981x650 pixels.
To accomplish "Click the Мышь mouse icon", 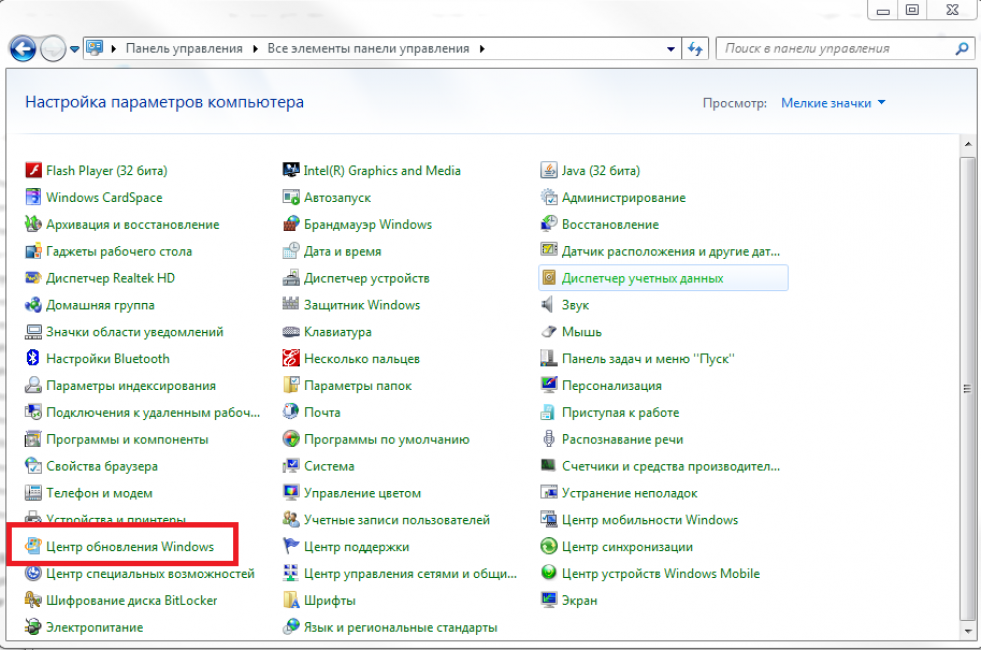I will pos(549,332).
